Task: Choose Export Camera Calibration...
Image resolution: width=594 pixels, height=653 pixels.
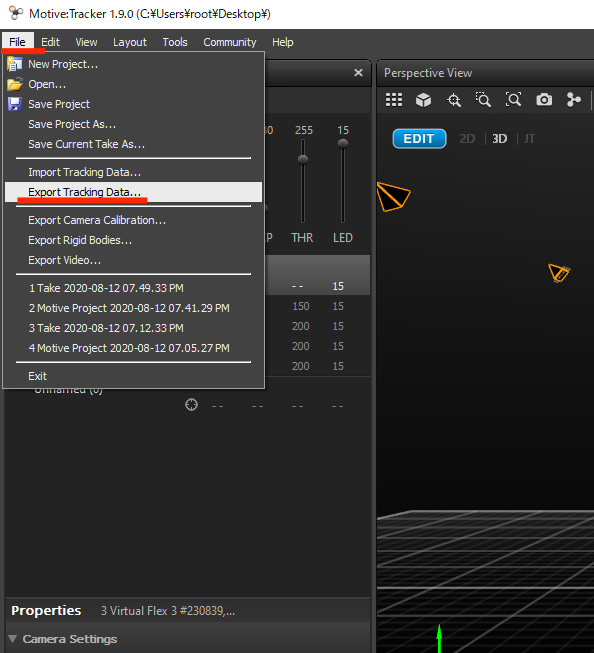Action: [x=133, y=220]
